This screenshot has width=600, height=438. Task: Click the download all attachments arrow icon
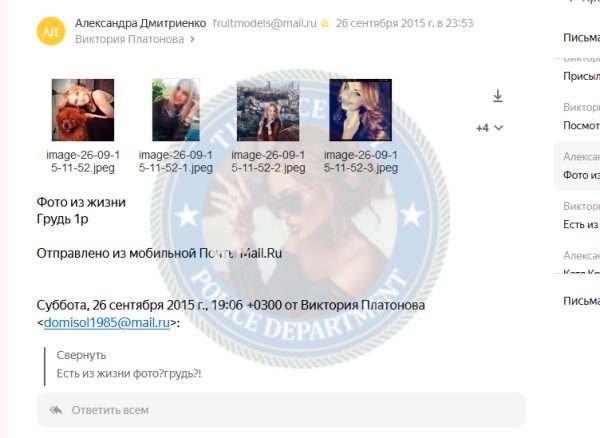click(x=497, y=96)
